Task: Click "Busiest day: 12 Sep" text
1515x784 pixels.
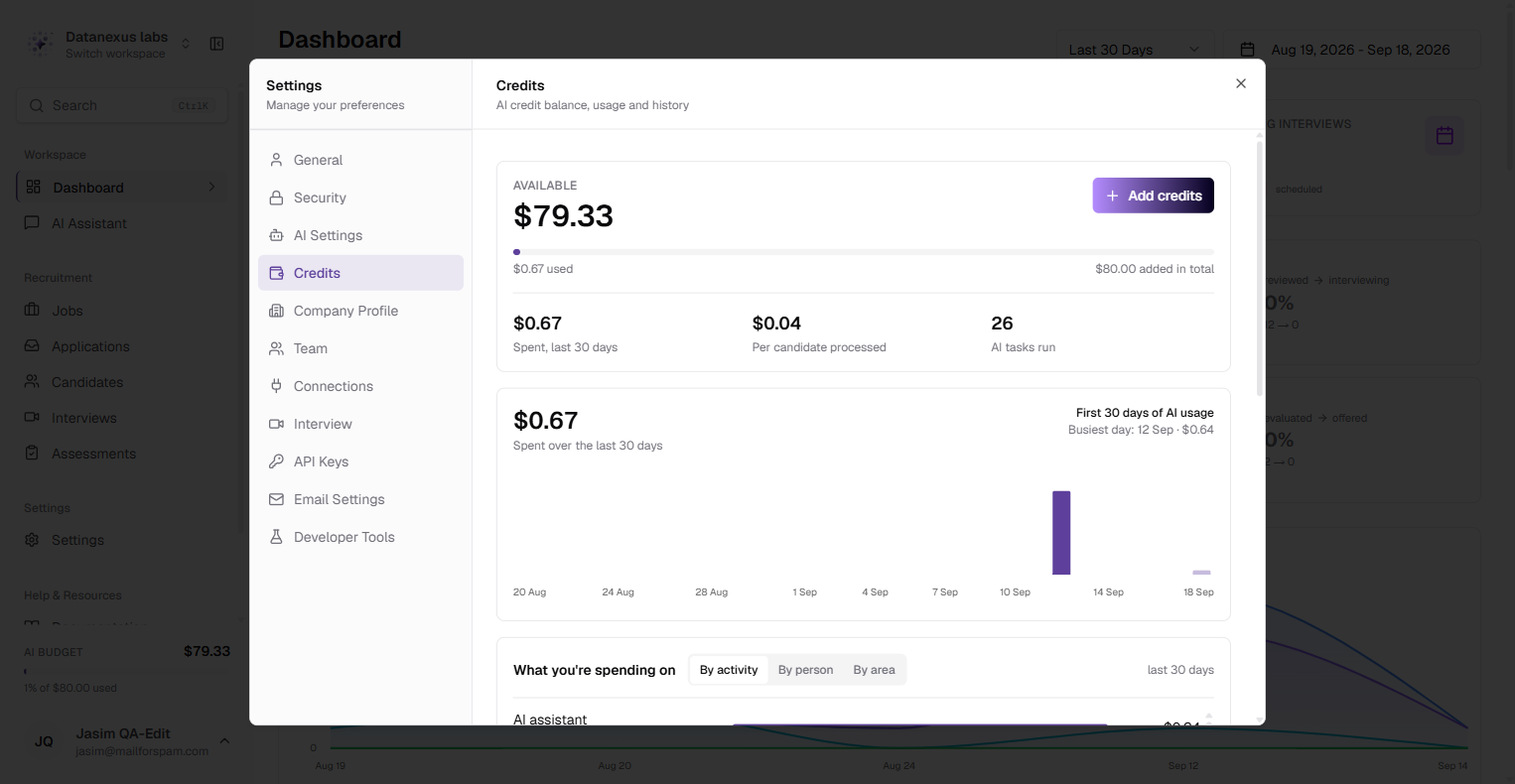Action: point(1141,430)
